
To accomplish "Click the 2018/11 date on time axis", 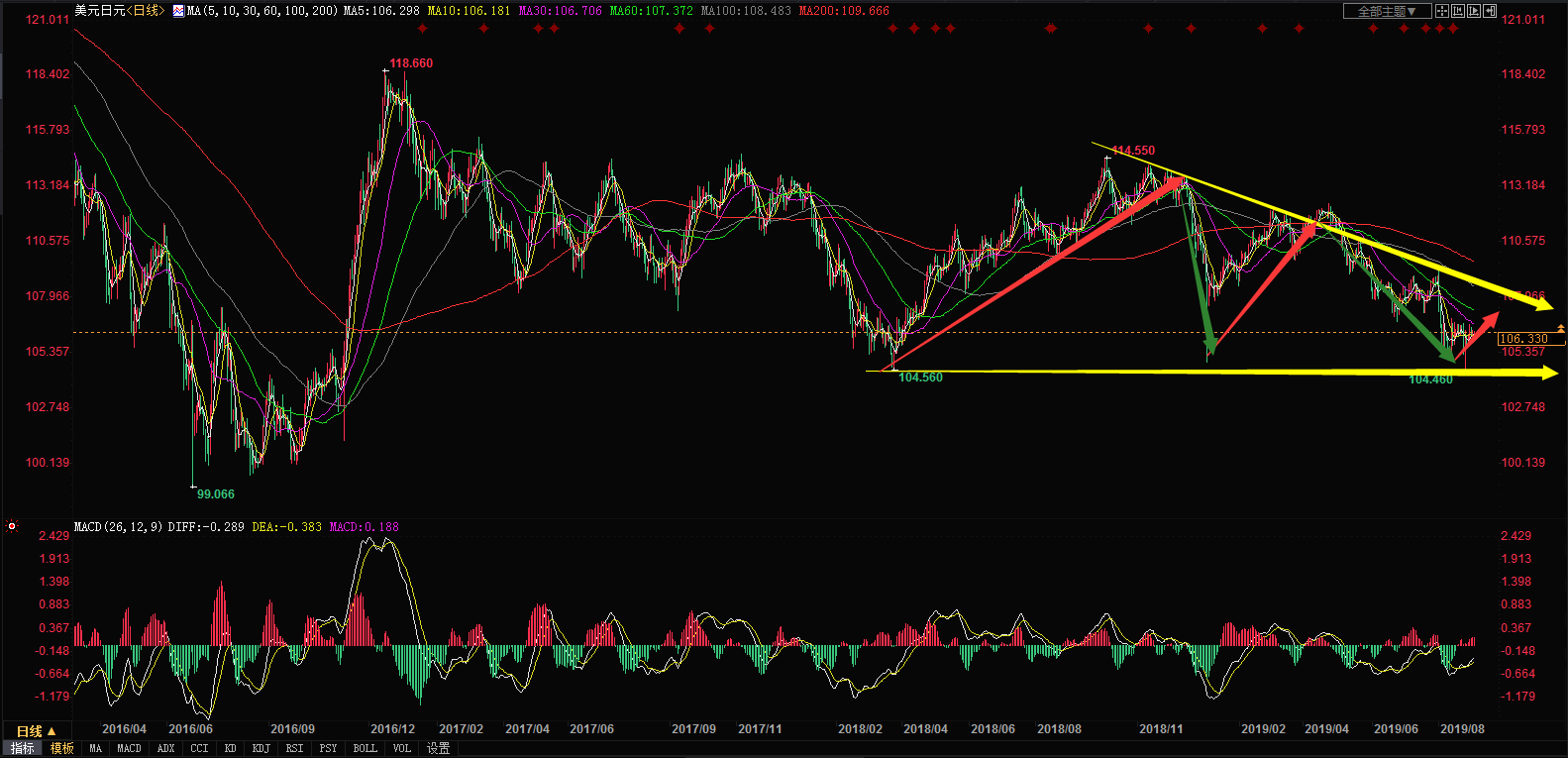I will 1161,729.
